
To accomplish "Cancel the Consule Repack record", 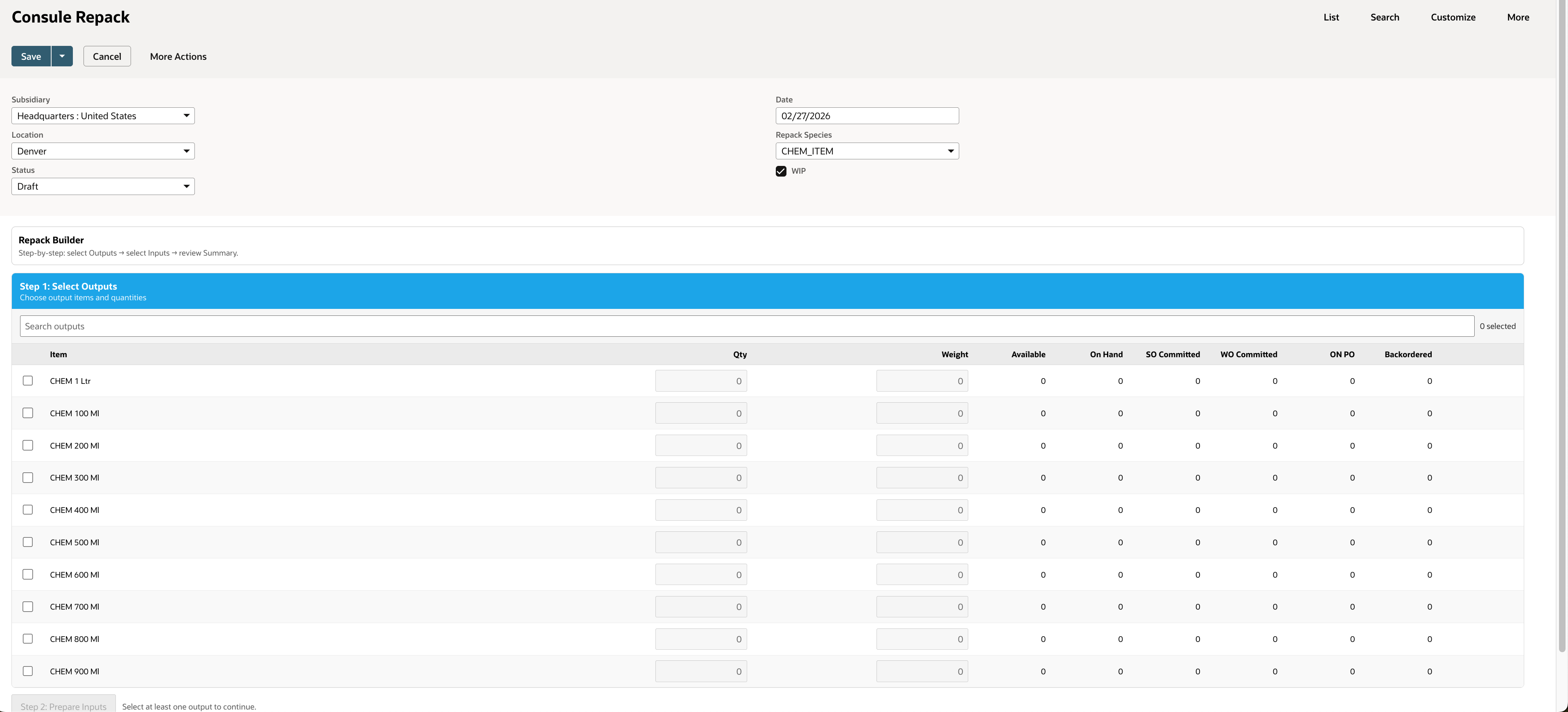I will point(106,56).
